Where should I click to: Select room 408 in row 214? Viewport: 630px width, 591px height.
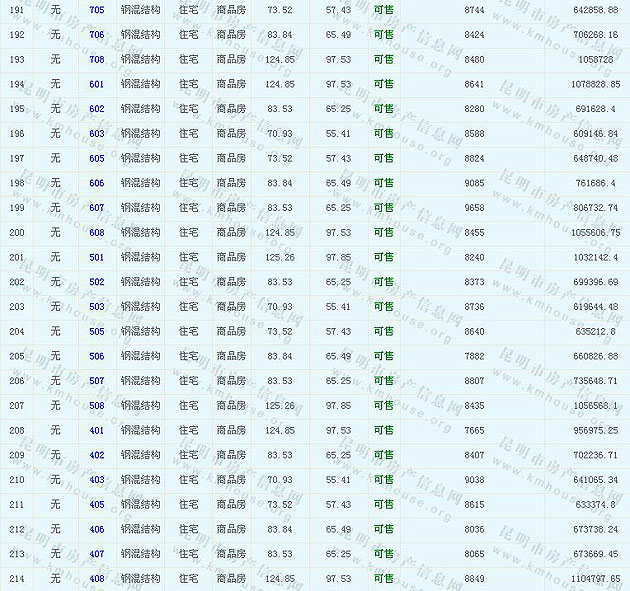[96, 578]
